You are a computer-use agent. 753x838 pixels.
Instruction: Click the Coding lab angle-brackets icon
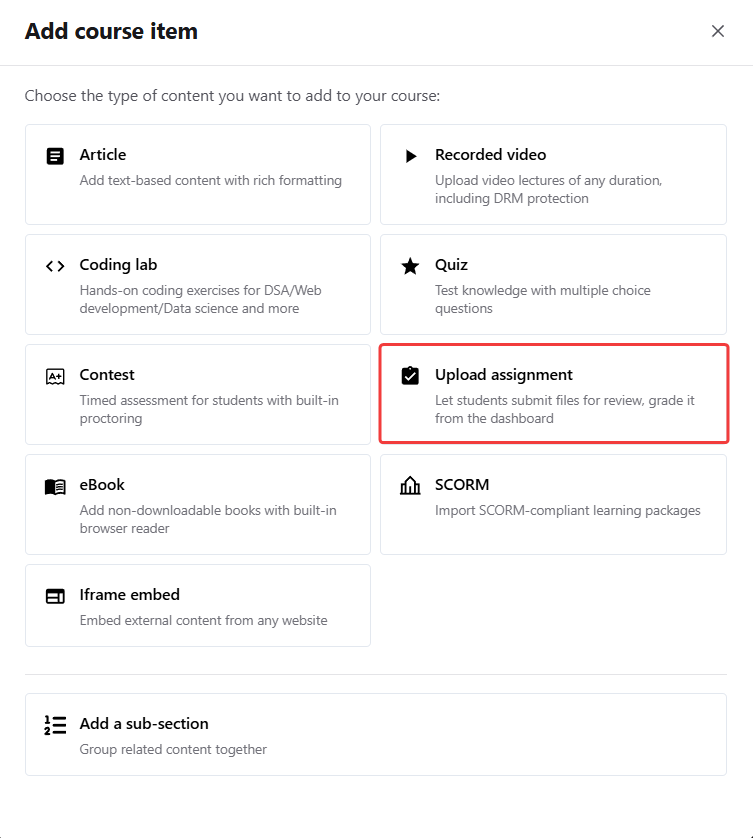(x=55, y=266)
